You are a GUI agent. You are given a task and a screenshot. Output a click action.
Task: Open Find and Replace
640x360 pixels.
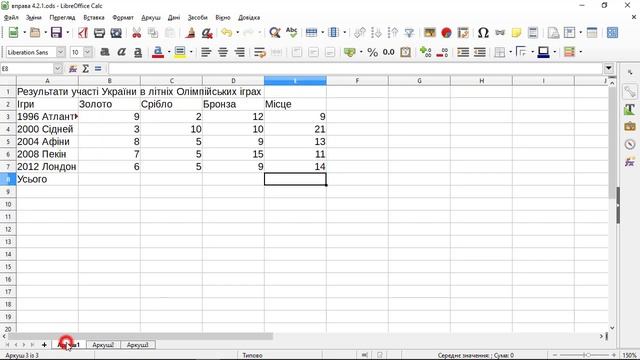(275, 33)
